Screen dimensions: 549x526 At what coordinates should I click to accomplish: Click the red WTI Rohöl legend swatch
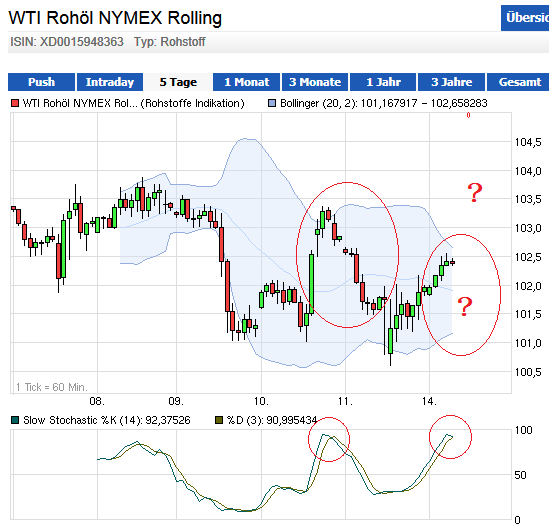tap(15, 103)
